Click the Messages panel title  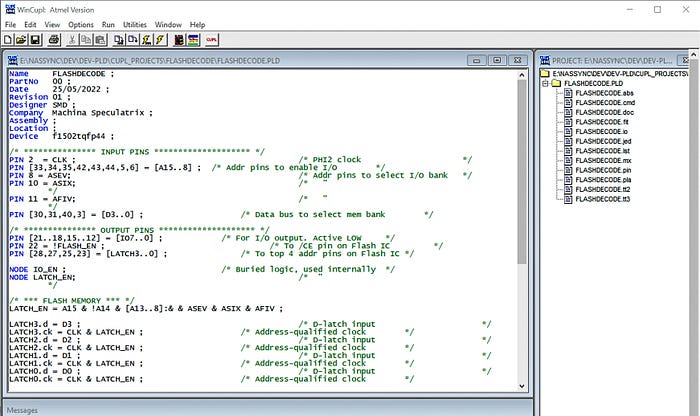point(22,410)
